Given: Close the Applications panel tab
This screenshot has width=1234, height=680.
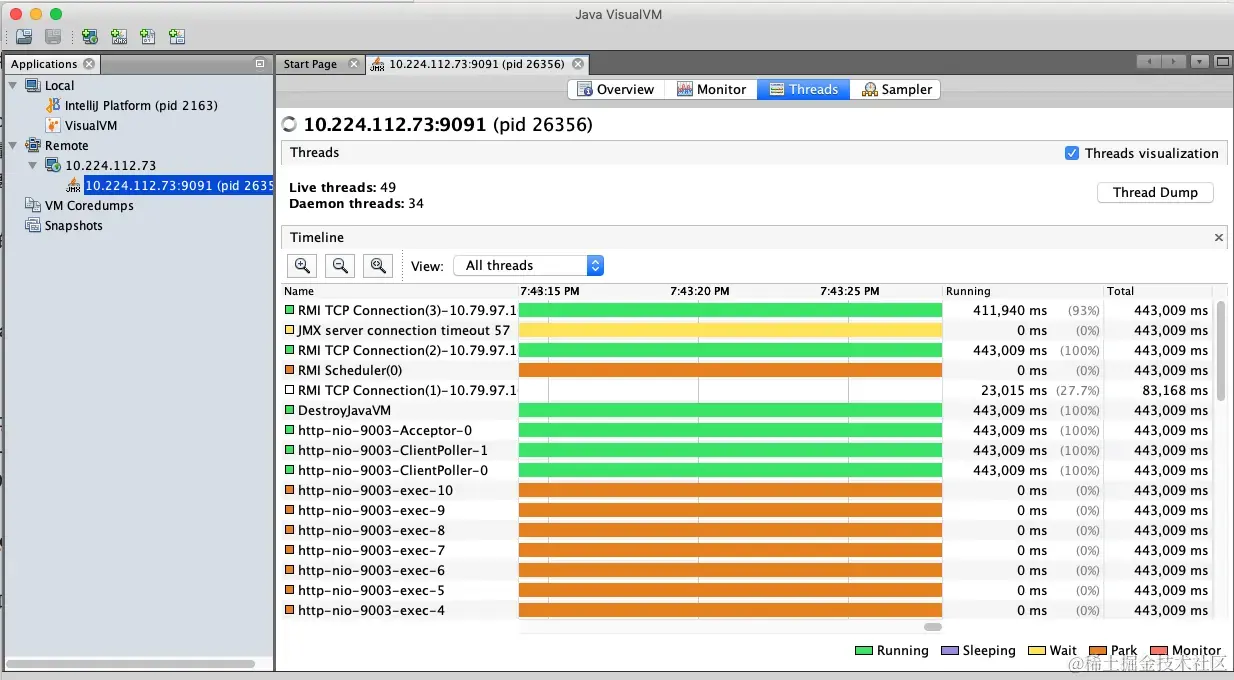Looking at the screenshot, I should pos(89,63).
